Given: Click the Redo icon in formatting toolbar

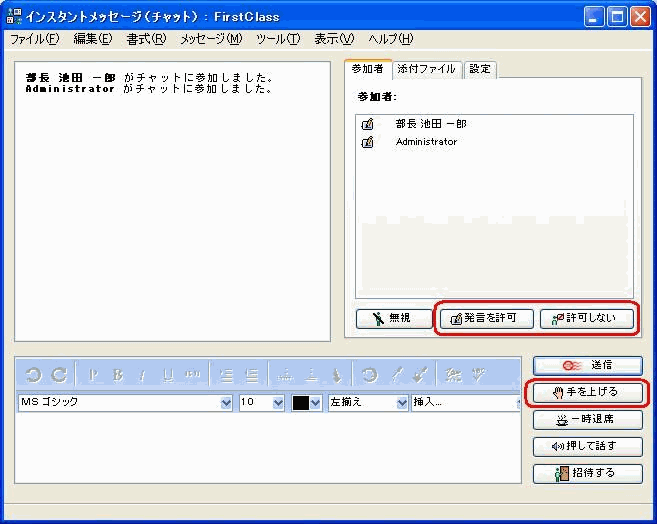Looking at the screenshot, I should (x=59, y=375).
